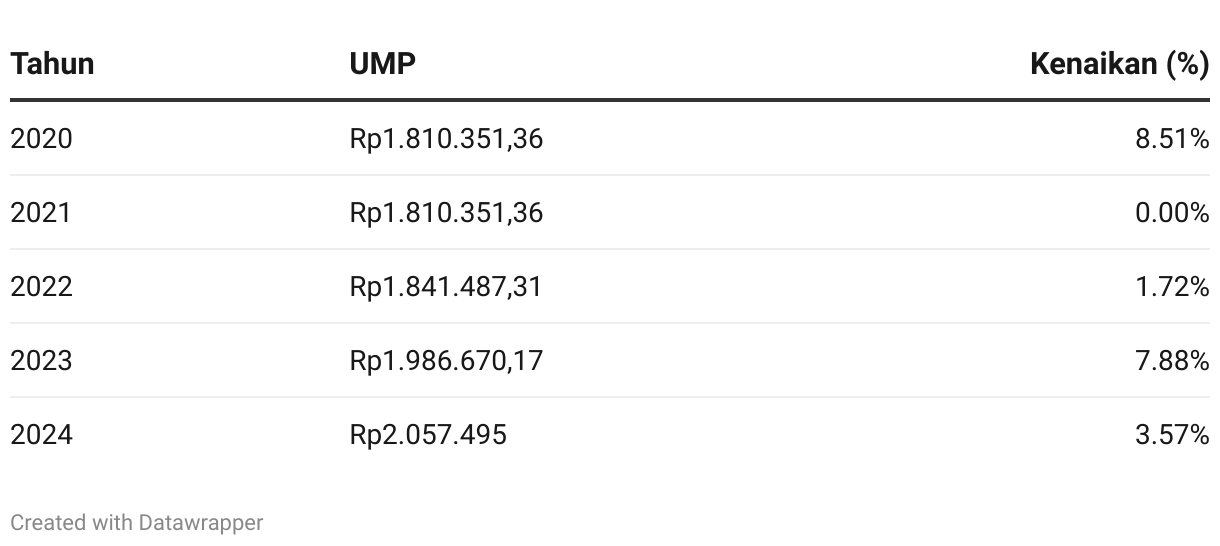Click the 7.88% increase value
Screen dimensions: 1220x546
pyautogui.click(x=1172, y=360)
